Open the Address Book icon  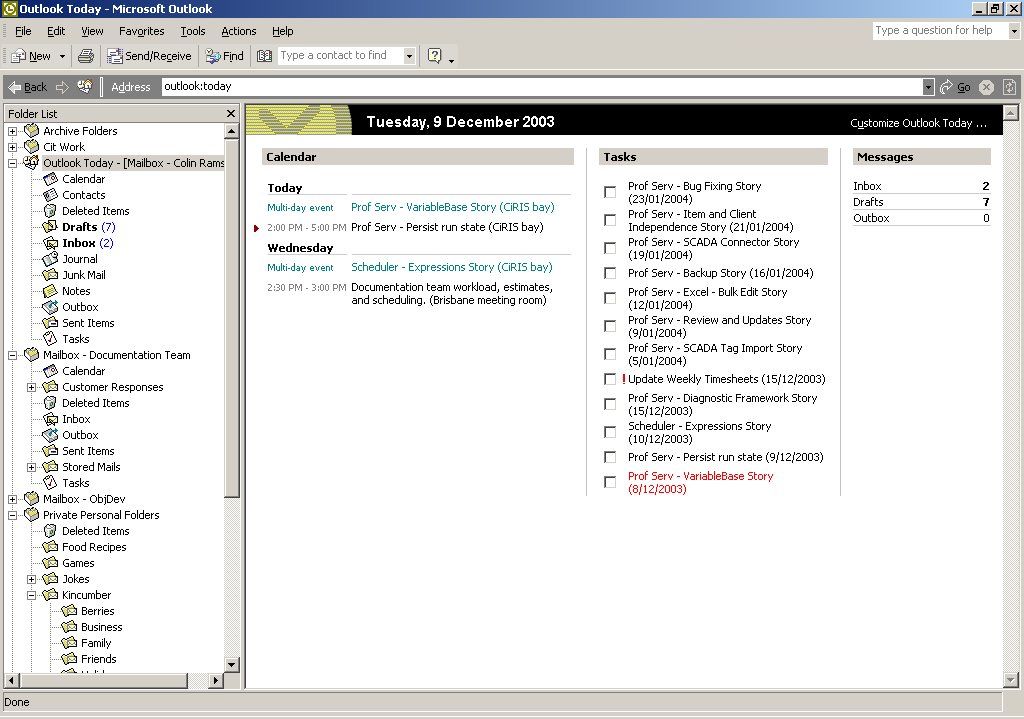[x=264, y=56]
